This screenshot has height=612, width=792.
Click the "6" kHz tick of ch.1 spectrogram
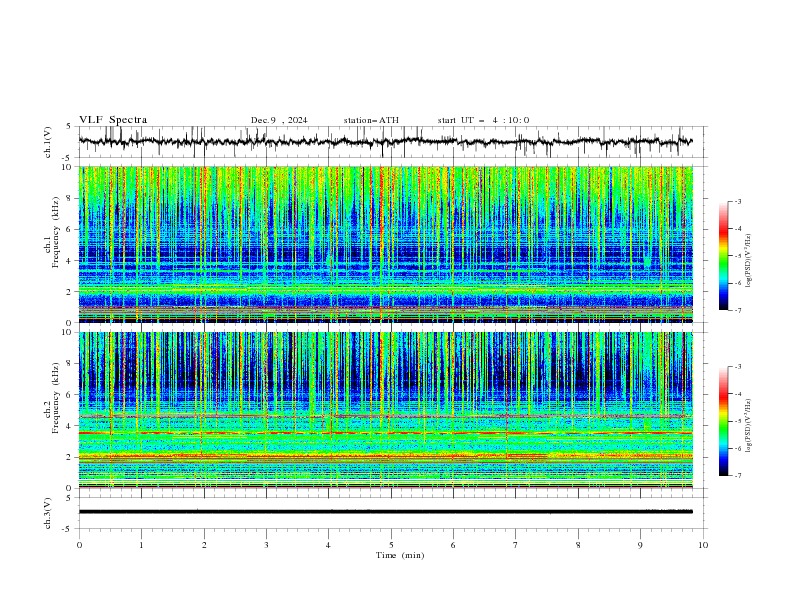point(70,229)
